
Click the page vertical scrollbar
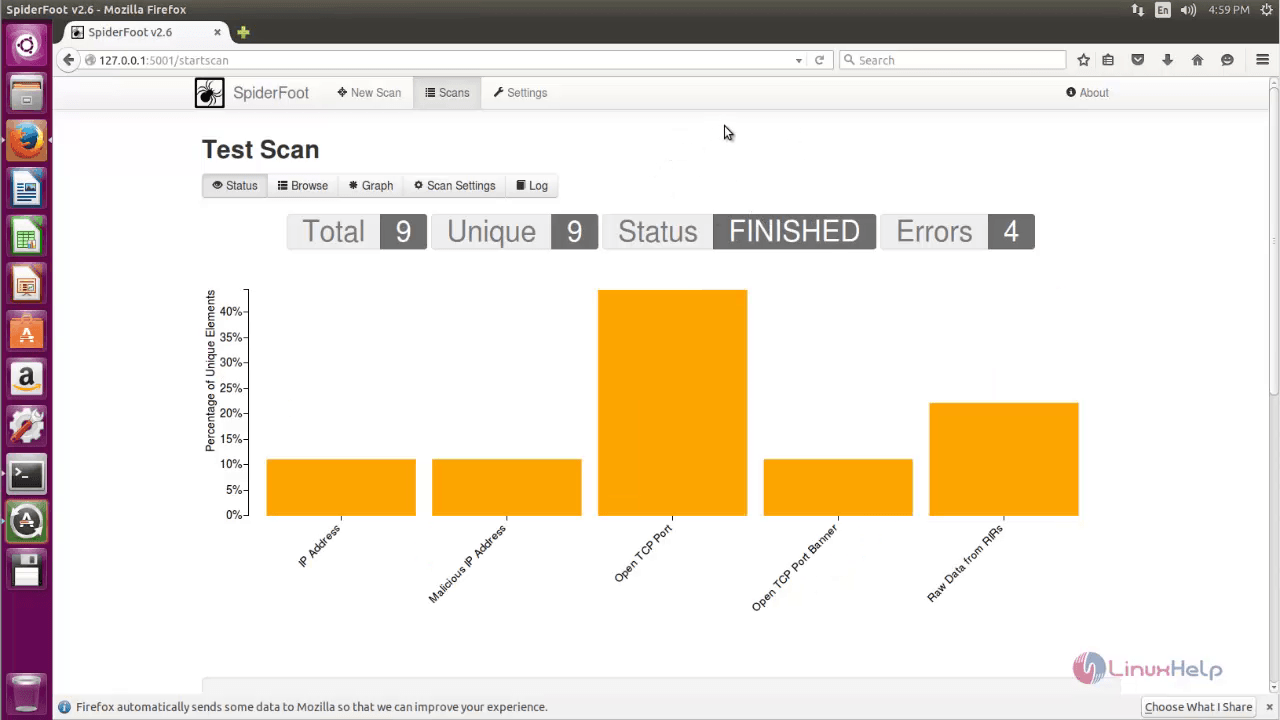tap(1274, 240)
